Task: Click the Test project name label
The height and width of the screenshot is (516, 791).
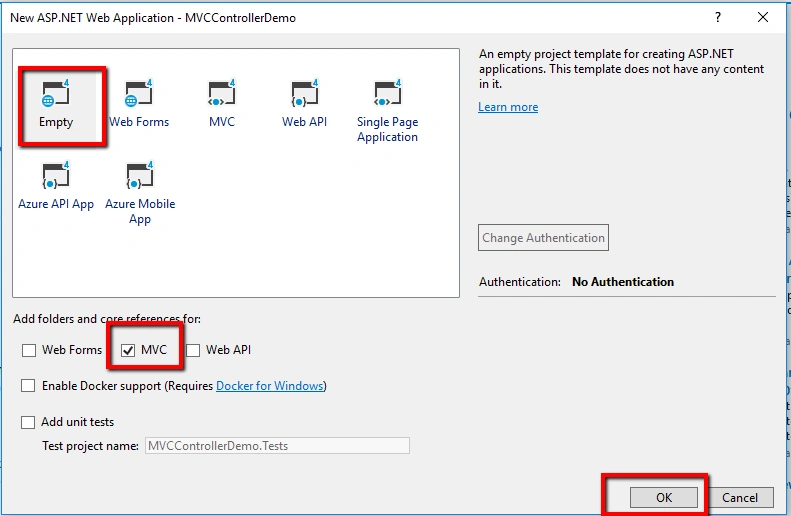Action: [x=90, y=446]
